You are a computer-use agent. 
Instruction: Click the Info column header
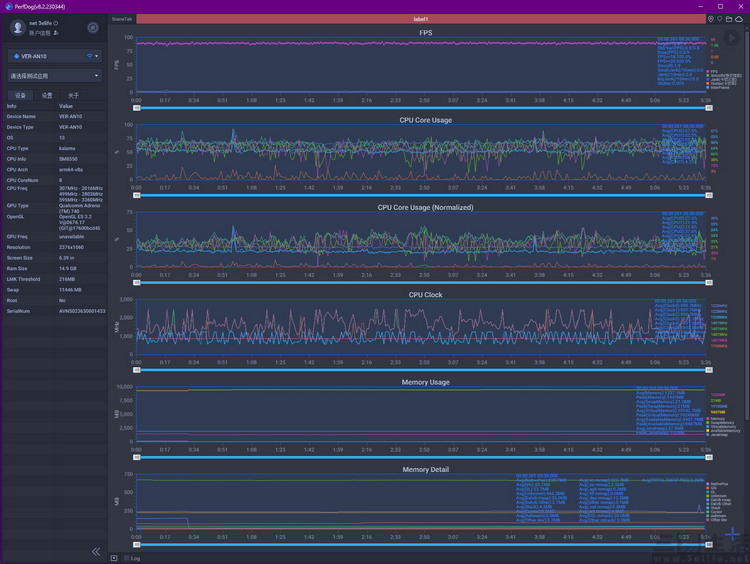click(11, 106)
